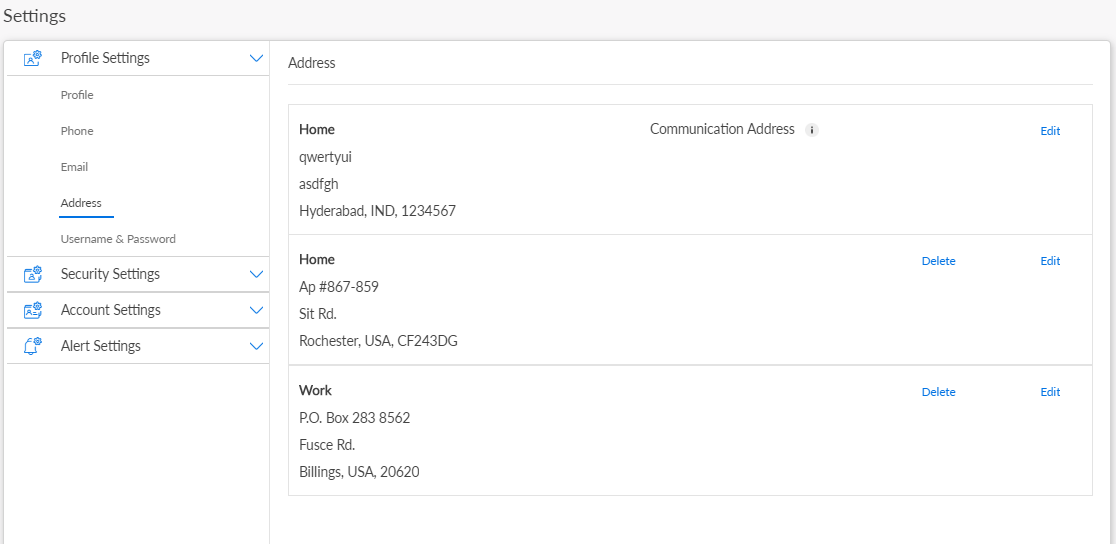Click the Profile Settings icon in sidebar
Viewport: 1116px width, 544px height.
point(32,58)
